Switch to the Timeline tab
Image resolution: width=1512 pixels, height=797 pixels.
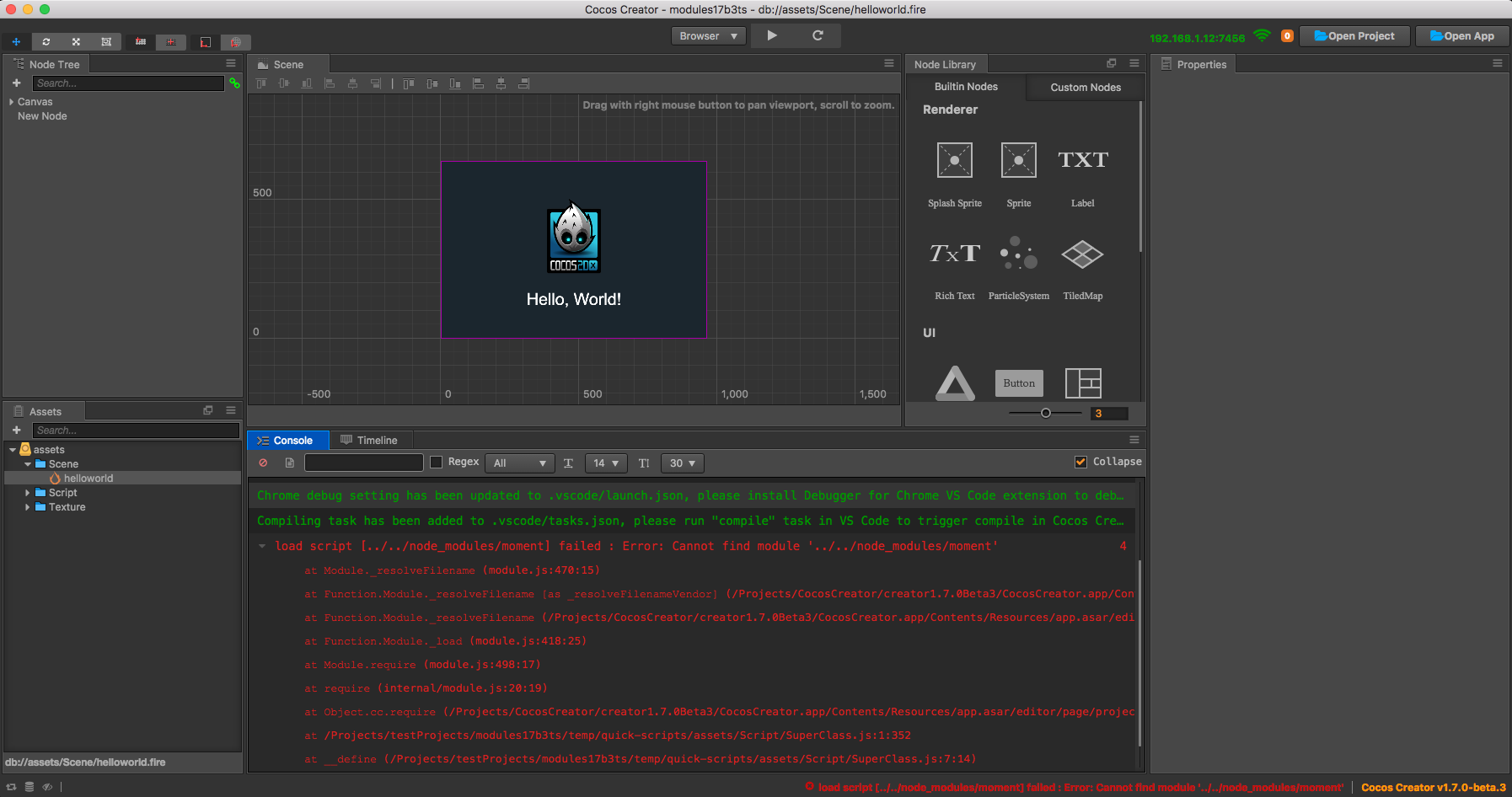[369, 440]
